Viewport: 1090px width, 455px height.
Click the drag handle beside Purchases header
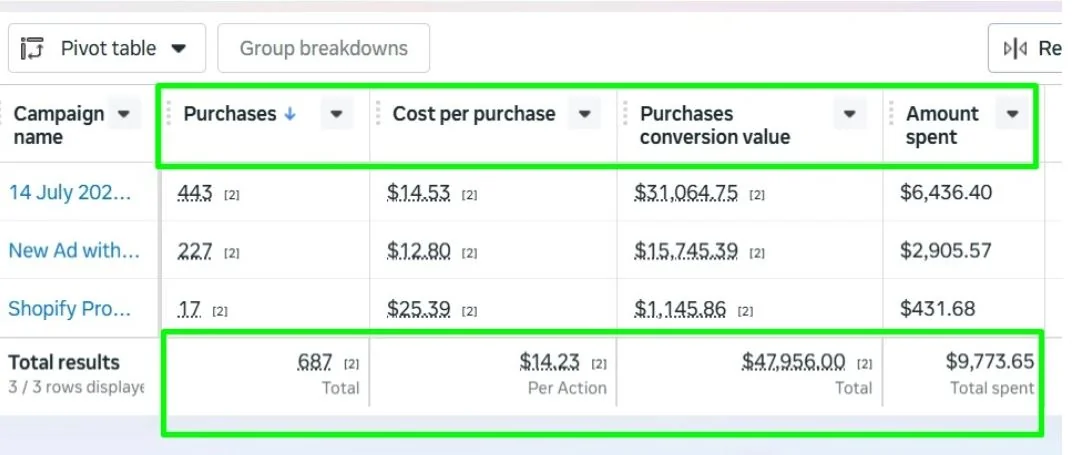(x=168, y=113)
